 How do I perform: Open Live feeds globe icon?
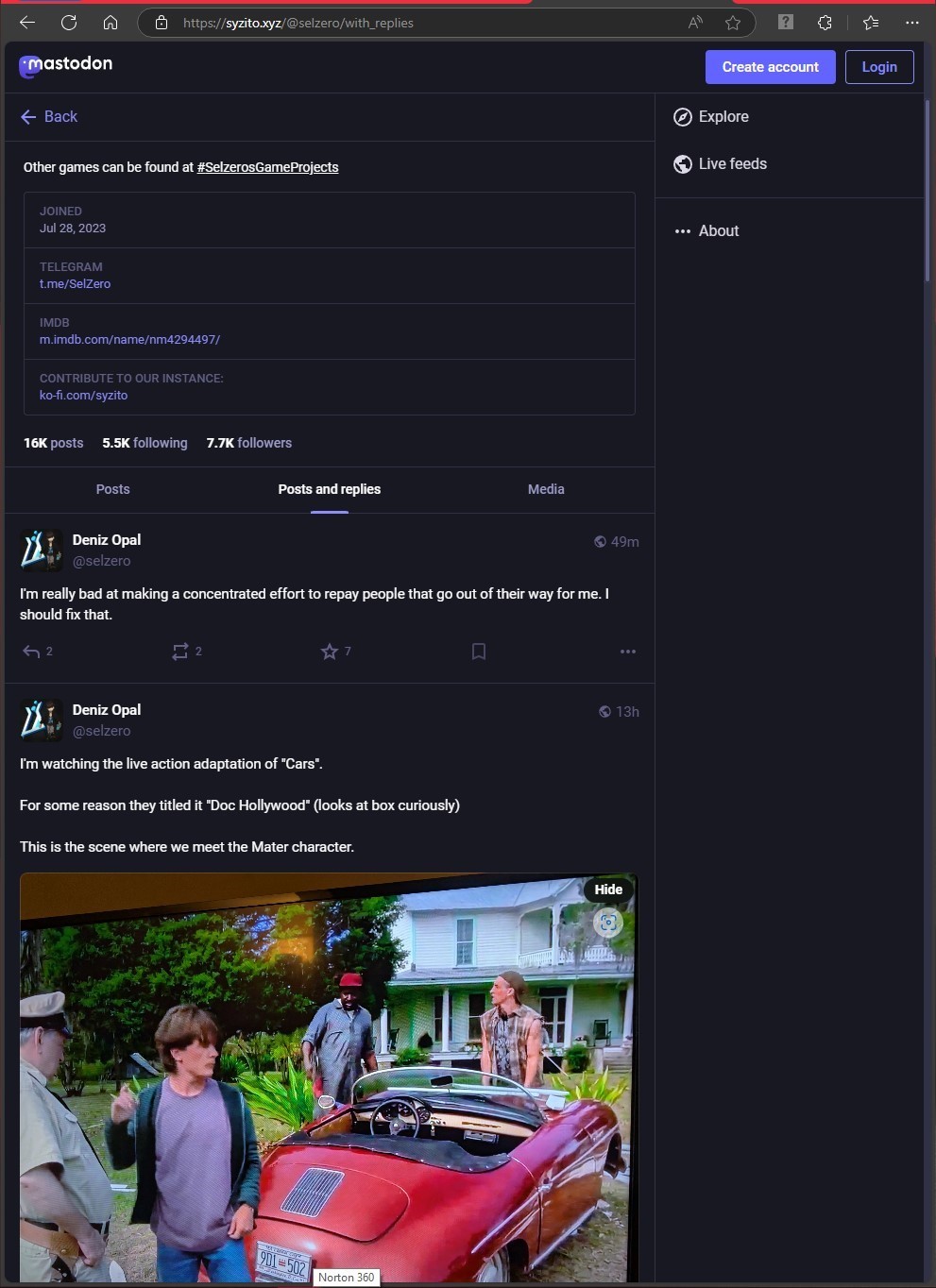click(x=683, y=164)
